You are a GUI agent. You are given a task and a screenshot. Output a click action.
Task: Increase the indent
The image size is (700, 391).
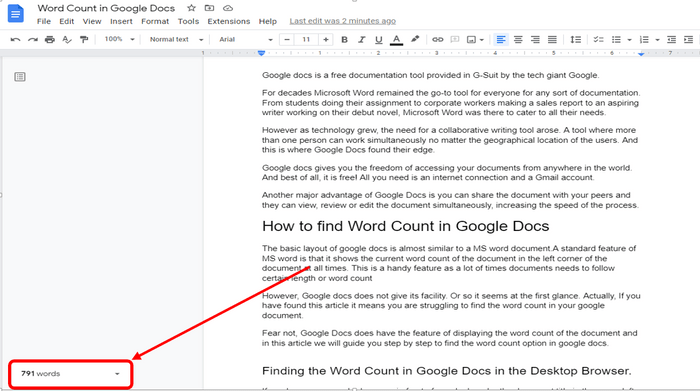(x=688, y=40)
